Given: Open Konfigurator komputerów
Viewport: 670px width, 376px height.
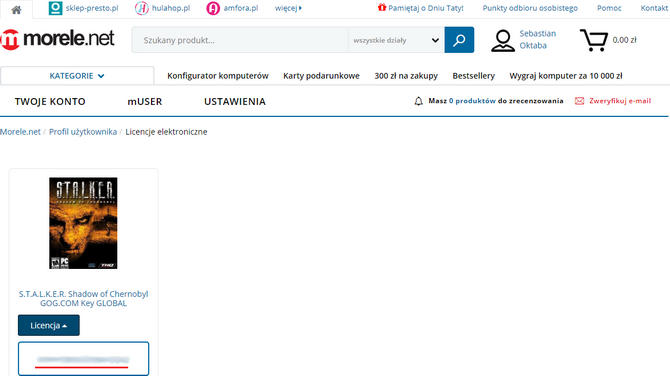Looking at the screenshot, I should [x=217, y=76].
